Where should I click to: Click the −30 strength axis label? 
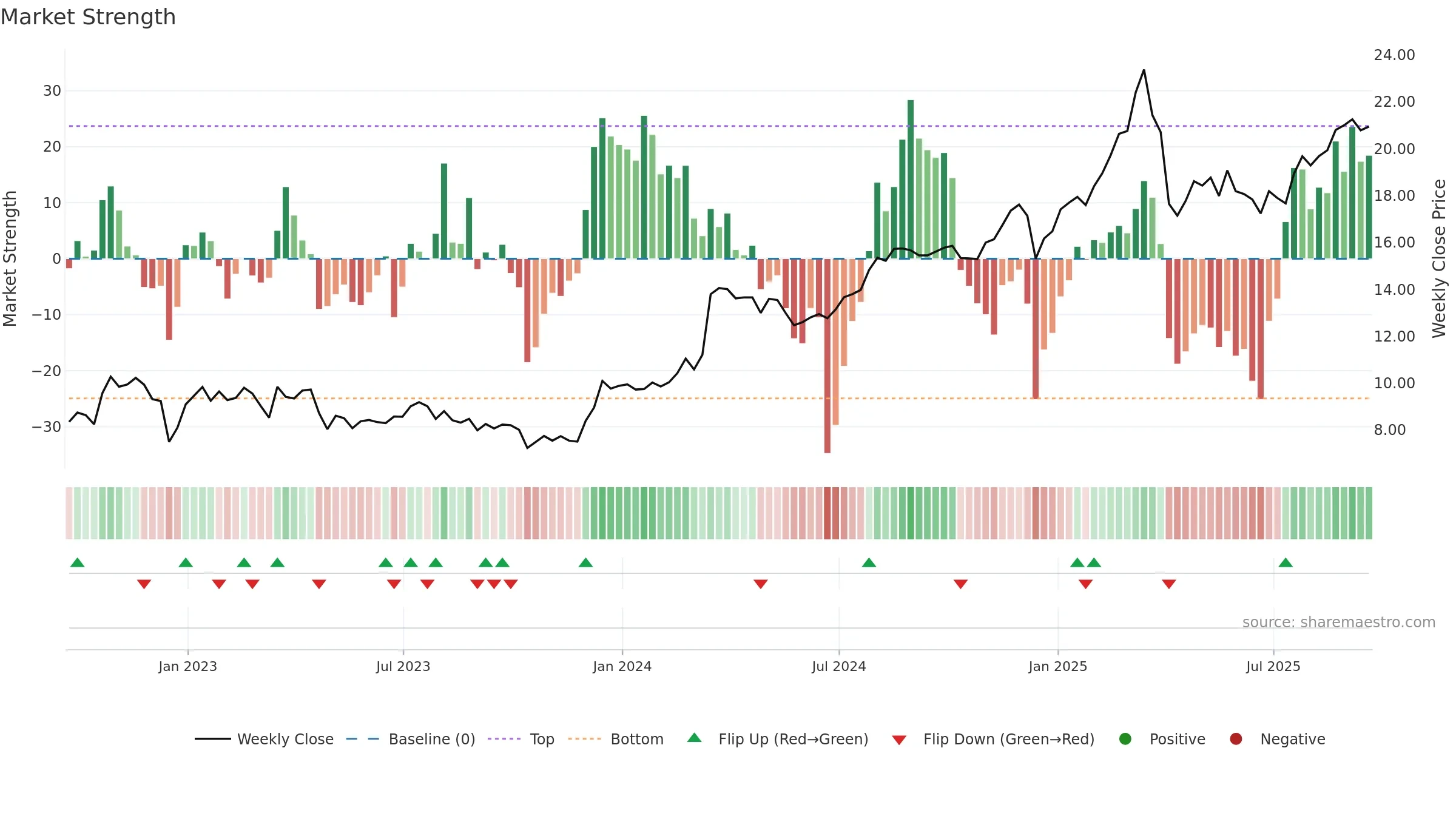[x=47, y=426]
